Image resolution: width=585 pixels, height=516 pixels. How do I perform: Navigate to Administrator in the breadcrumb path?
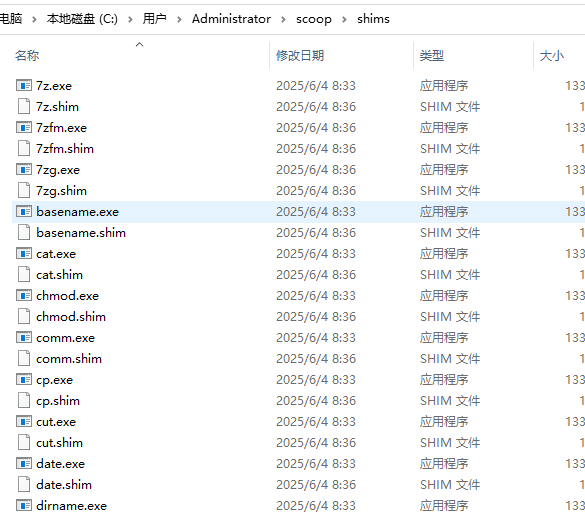(231, 19)
